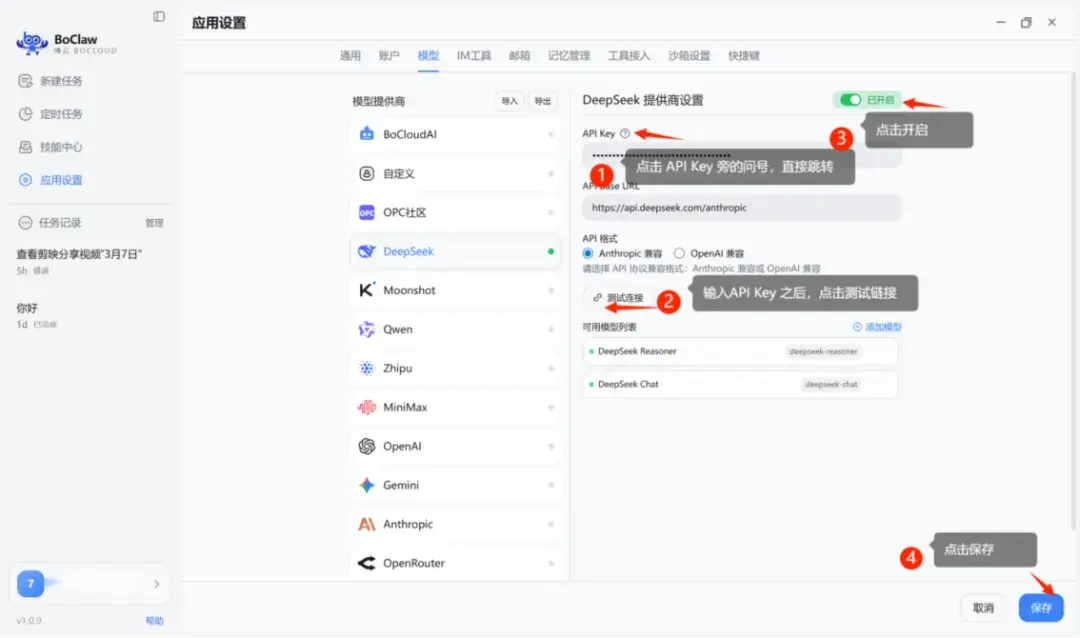Switch to the 邮箱 tab
Screen dimensions: 1080x638
(x=519, y=56)
